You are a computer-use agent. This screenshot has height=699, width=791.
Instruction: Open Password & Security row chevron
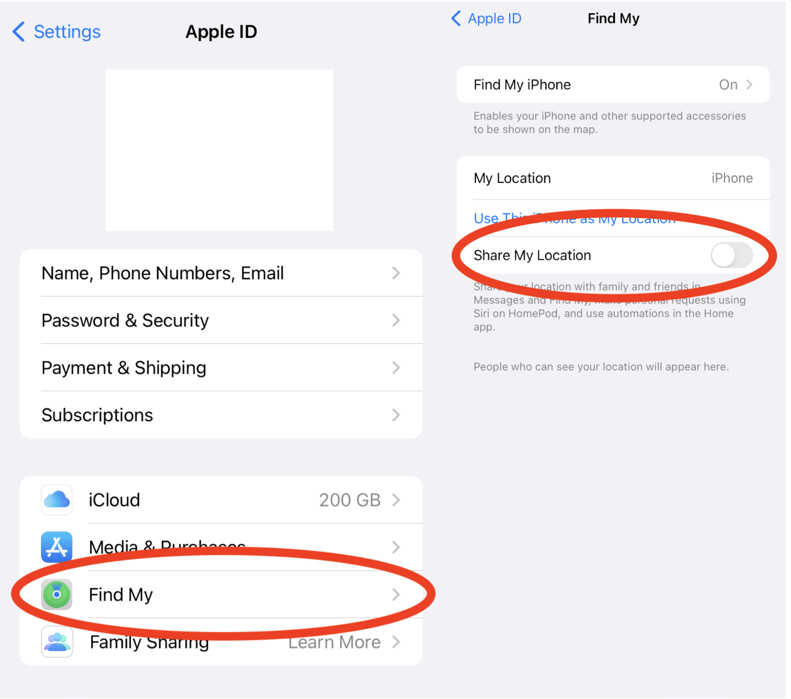(396, 320)
